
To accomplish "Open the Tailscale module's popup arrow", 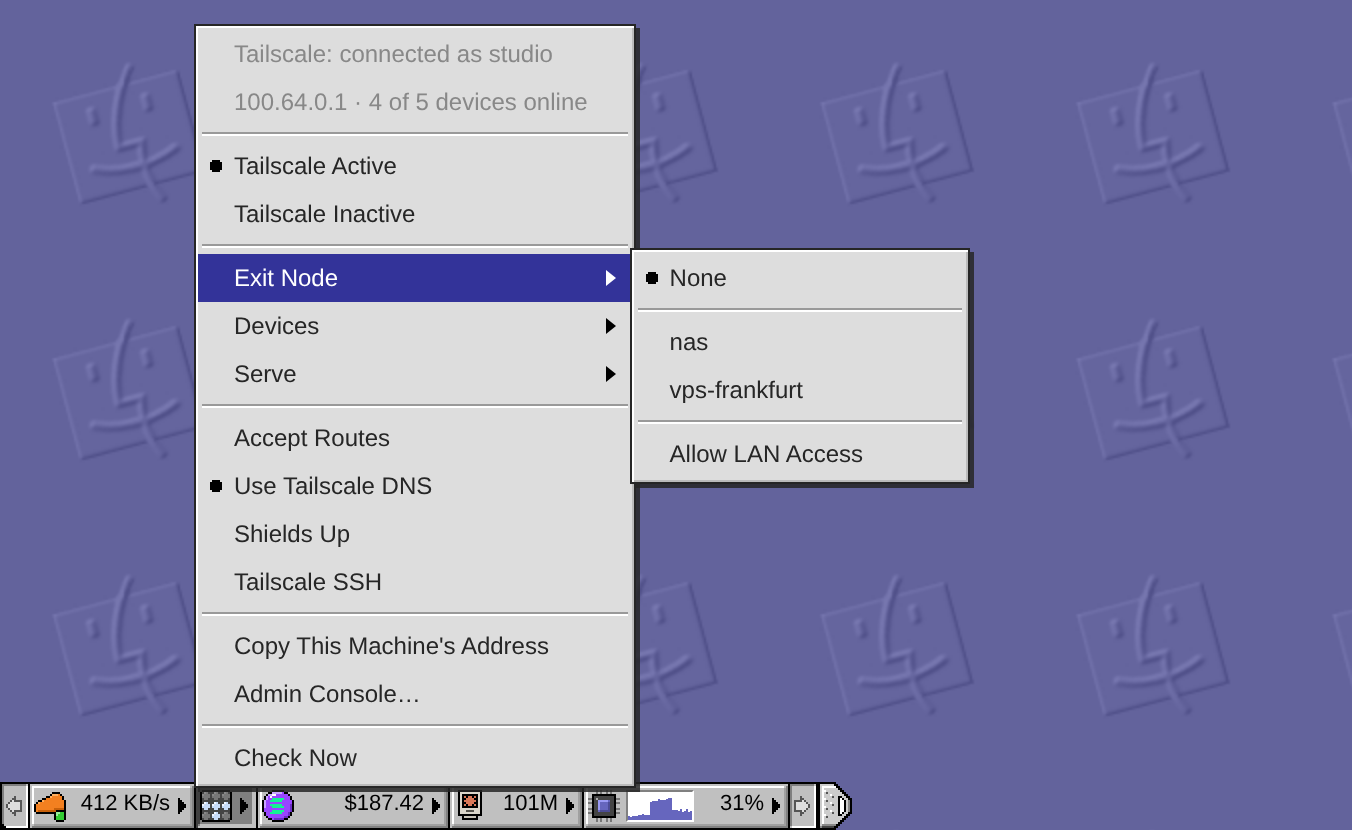I will click(x=244, y=805).
